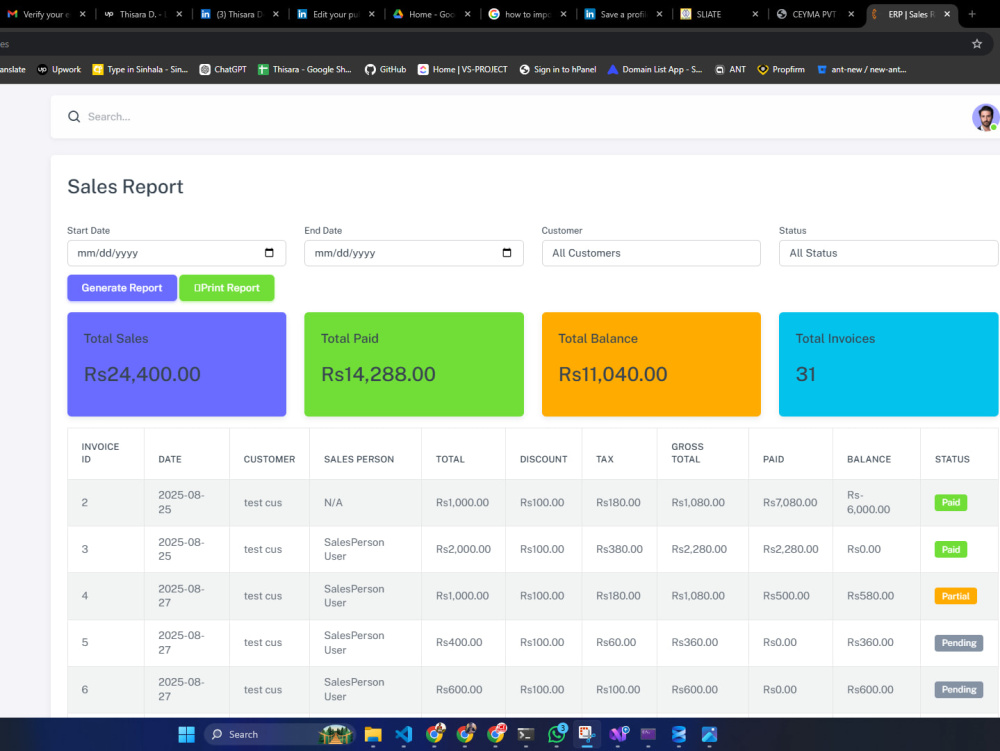This screenshot has height=751, width=1000.
Task: Click the Partial badge for invoice 4
Action: click(x=955, y=596)
